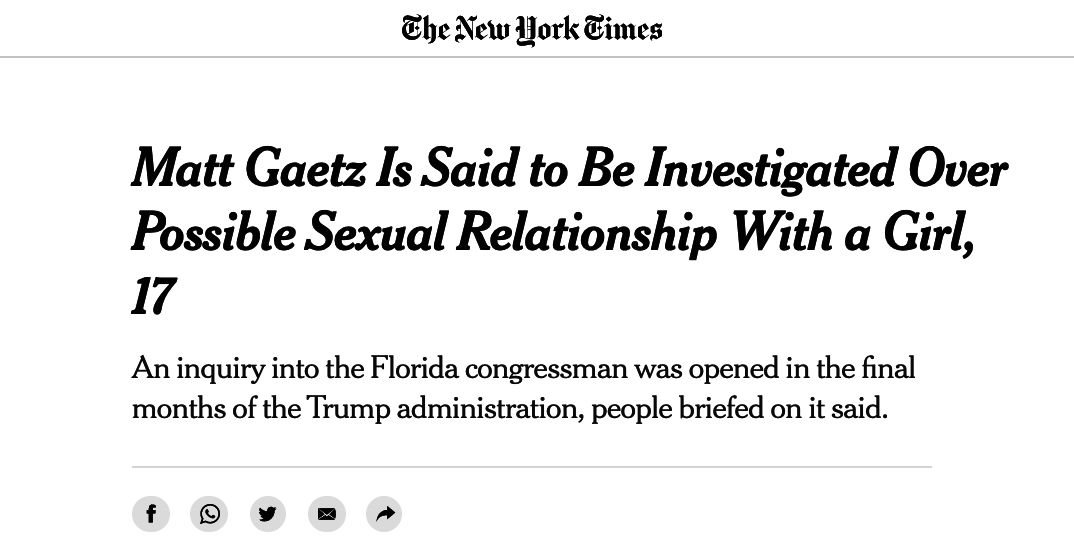This screenshot has height=552, width=1074.
Task: Go to The New York Times homepage logo
Action: pos(531,29)
